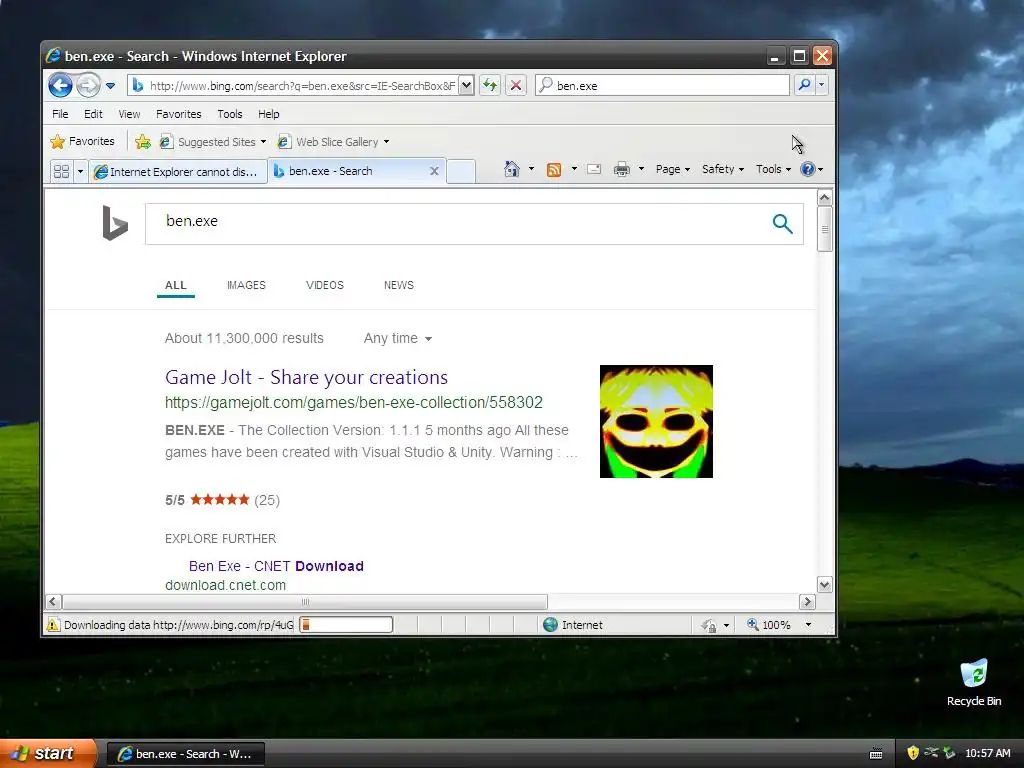This screenshot has height=768, width=1024.
Task: Open the Tools menu in menu bar
Action: click(x=230, y=114)
